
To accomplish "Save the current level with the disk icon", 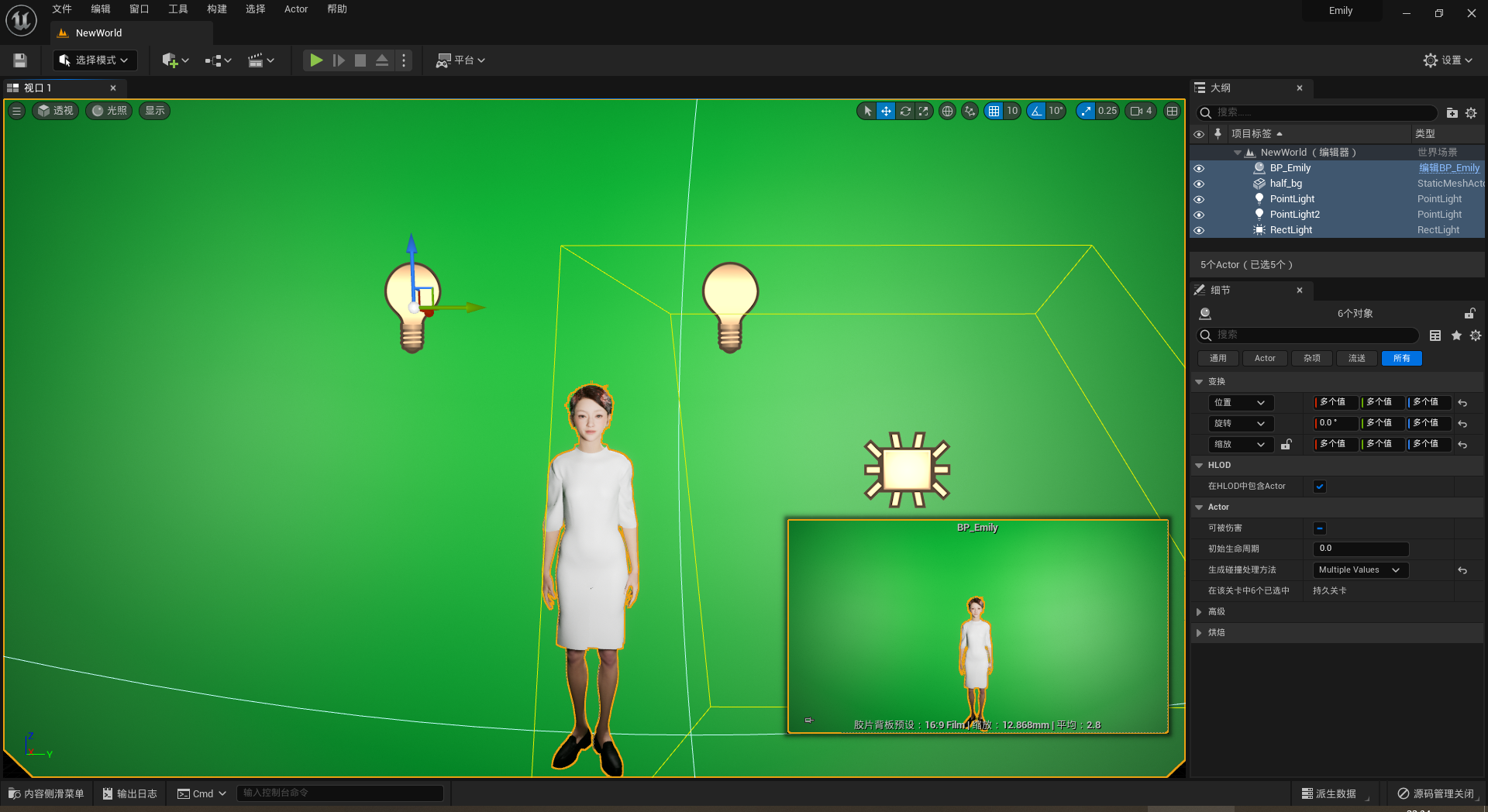I will click(x=20, y=60).
